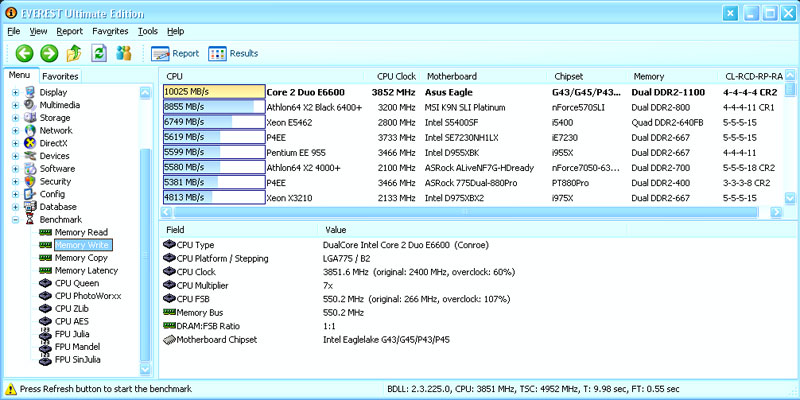Click the 6749 MB/s result bar
This screenshot has height=400, width=800.
(214, 122)
